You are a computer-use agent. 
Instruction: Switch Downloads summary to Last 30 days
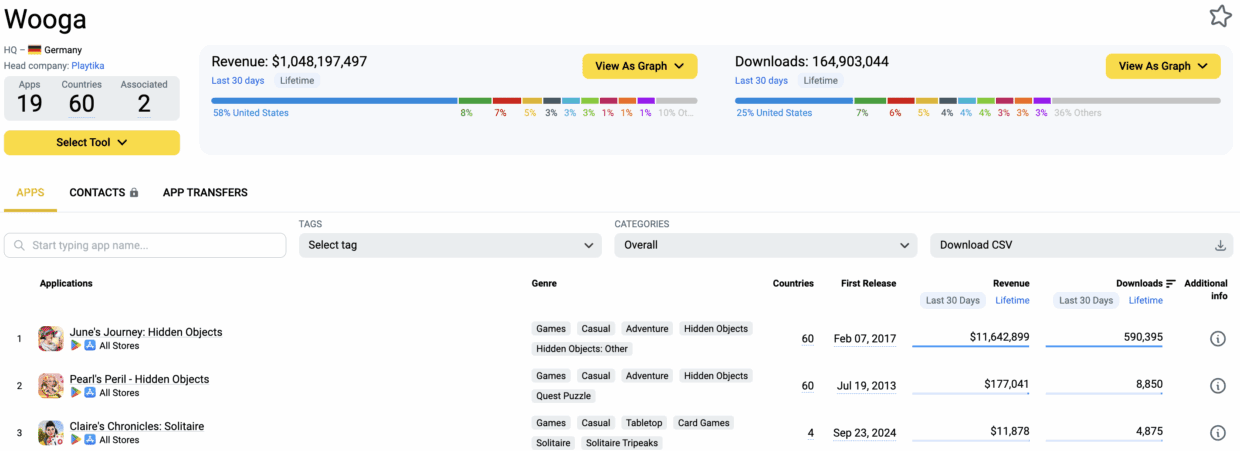coord(761,81)
